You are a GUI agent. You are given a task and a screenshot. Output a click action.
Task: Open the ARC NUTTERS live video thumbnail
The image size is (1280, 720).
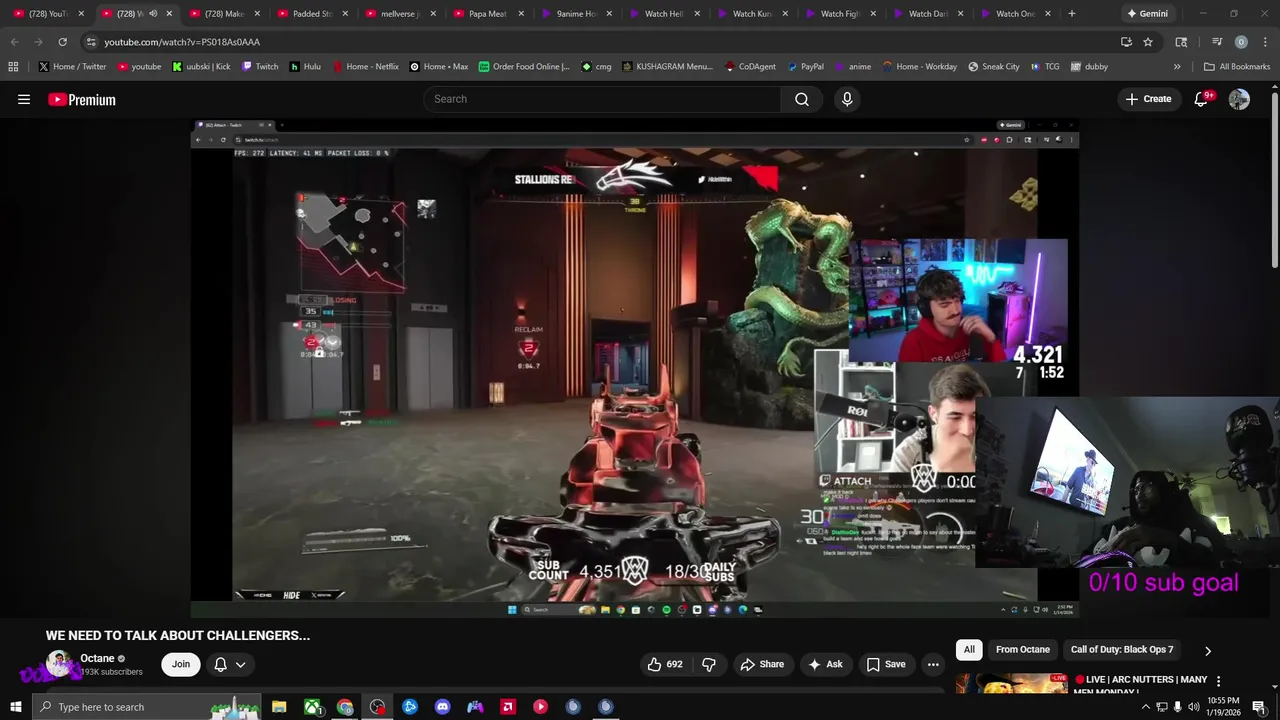[x=1011, y=684]
